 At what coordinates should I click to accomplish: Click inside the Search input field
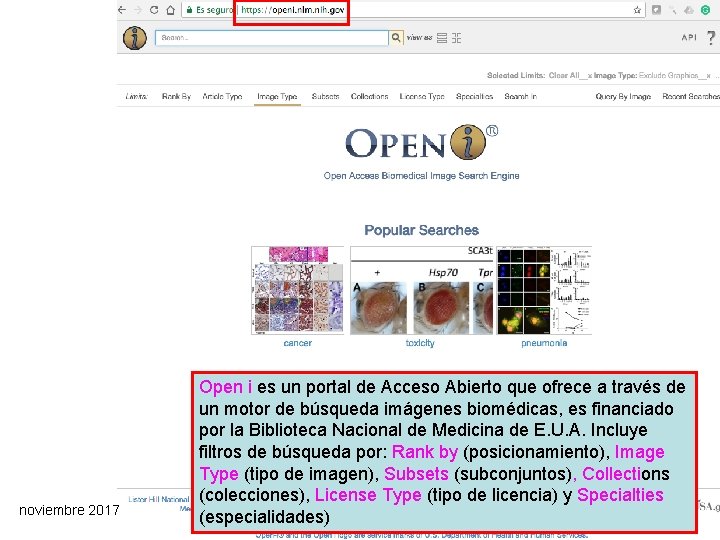272,38
